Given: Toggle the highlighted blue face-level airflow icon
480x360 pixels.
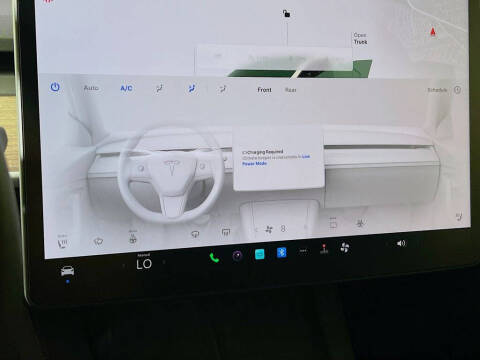Looking at the screenshot, I should point(191,89).
